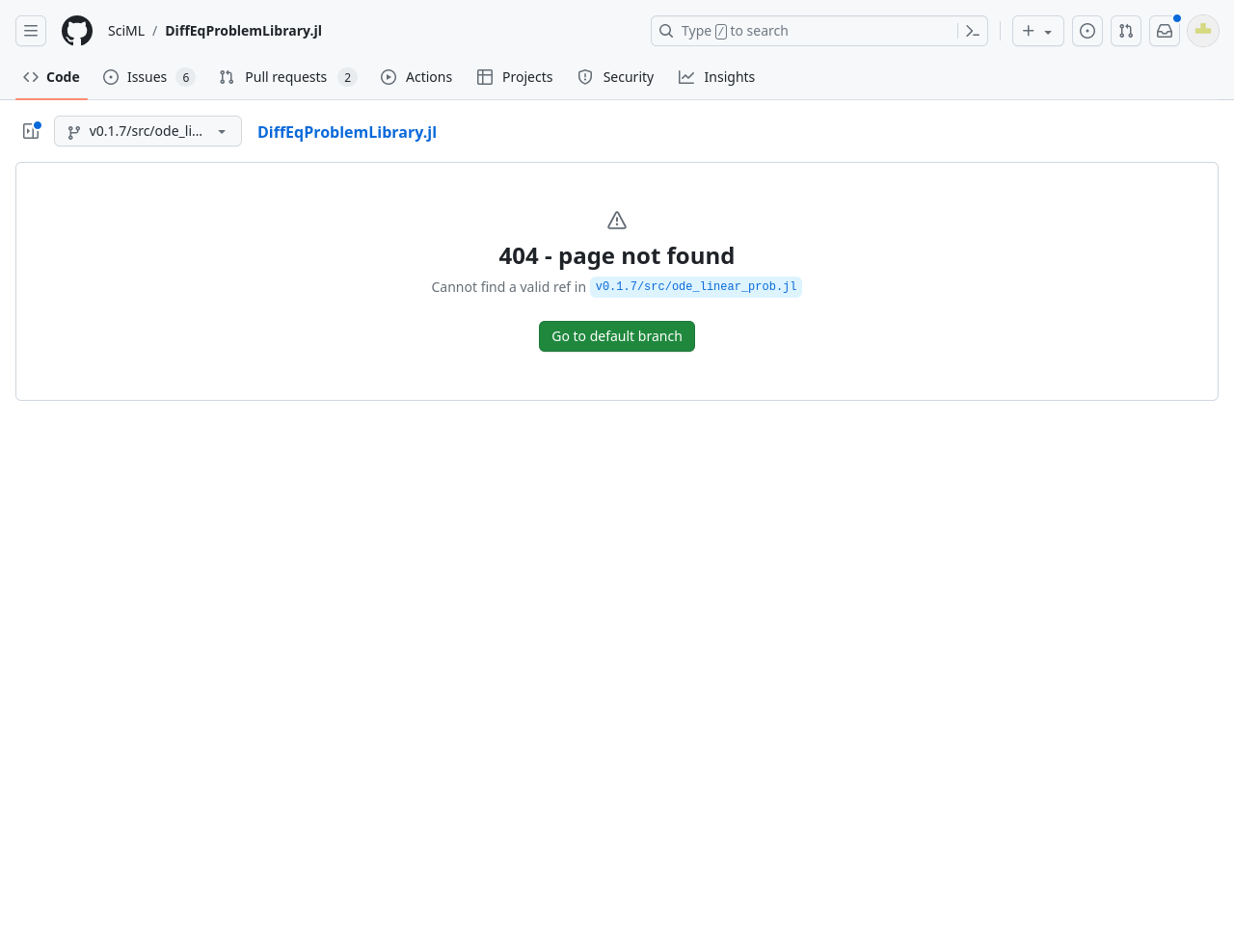
Task: Switch to the Insights tab
Action: pos(717,77)
